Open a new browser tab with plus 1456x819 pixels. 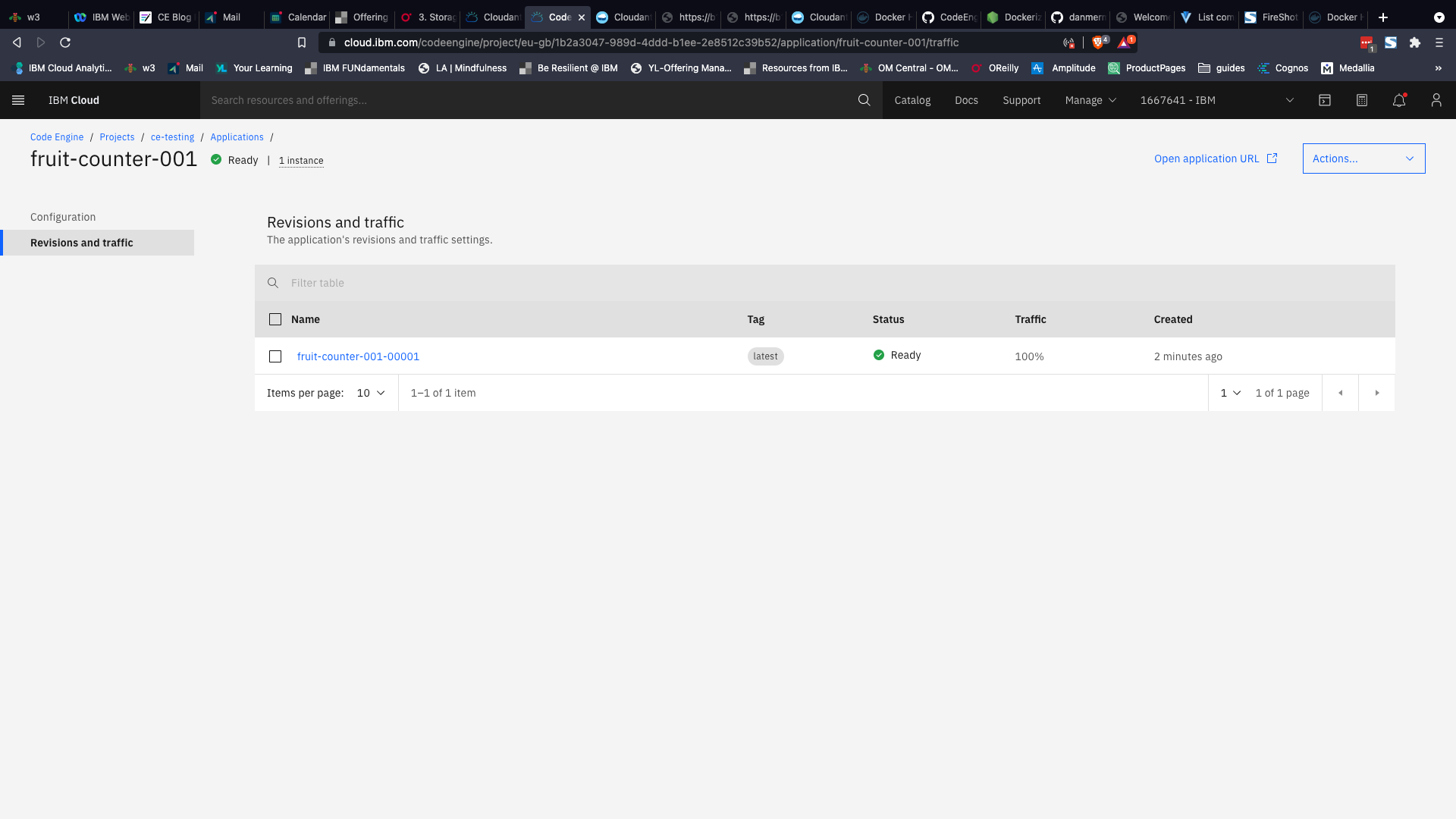[1383, 17]
